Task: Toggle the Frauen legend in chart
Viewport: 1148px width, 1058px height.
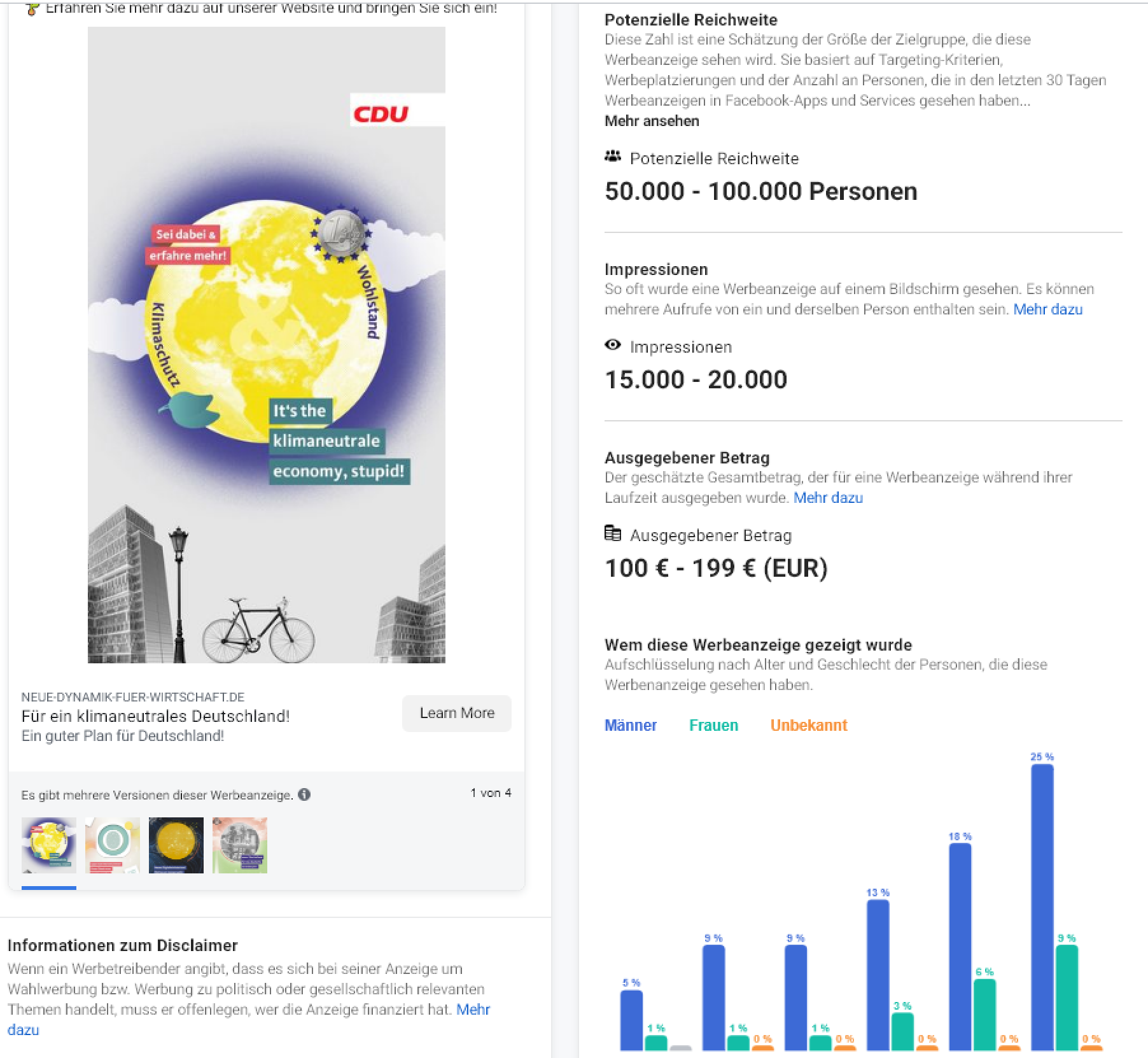Action: coord(713,725)
